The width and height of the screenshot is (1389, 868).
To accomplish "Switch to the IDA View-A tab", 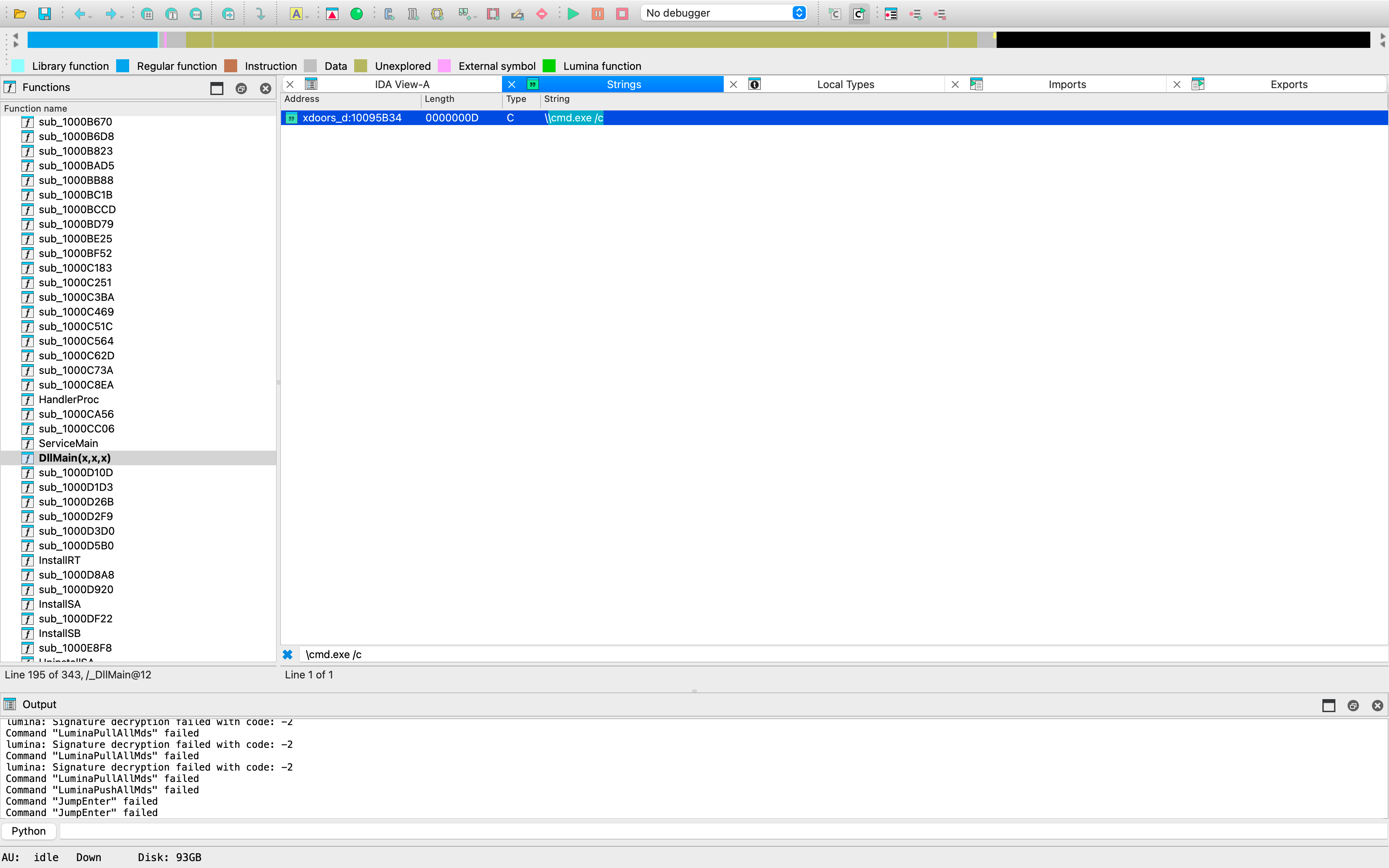I will click(401, 84).
